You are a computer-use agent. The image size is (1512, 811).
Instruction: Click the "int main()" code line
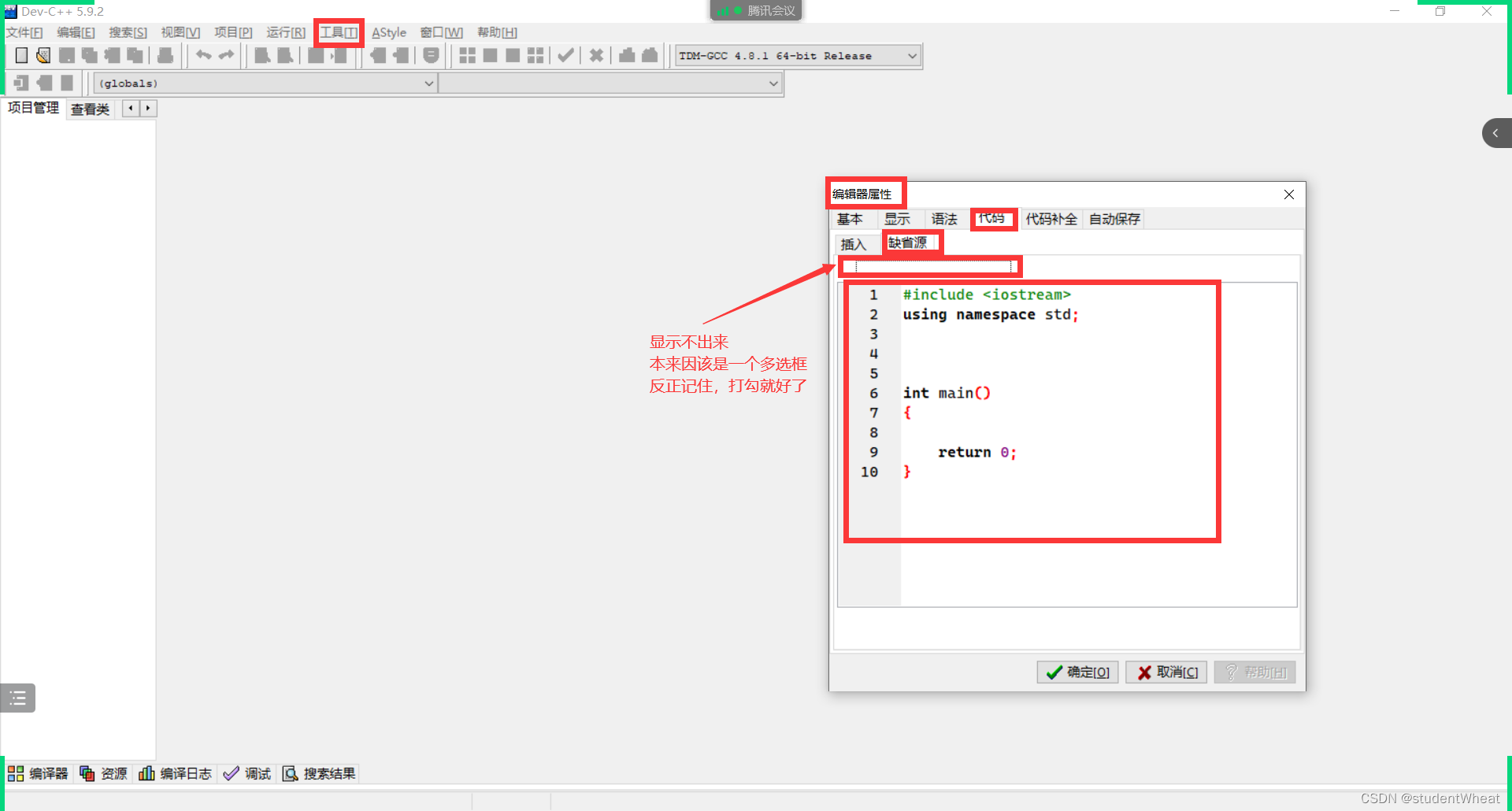[947, 393]
